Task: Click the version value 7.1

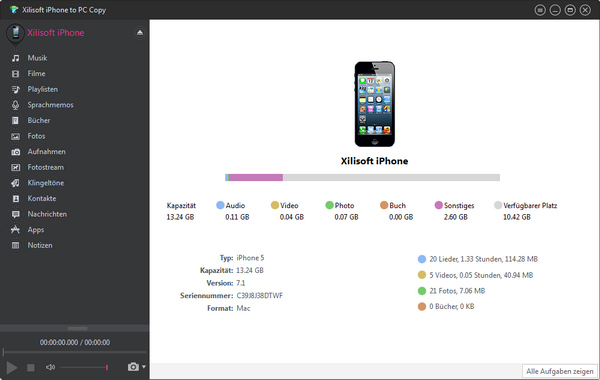Action: pyautogui.click(x=241, y=283)
